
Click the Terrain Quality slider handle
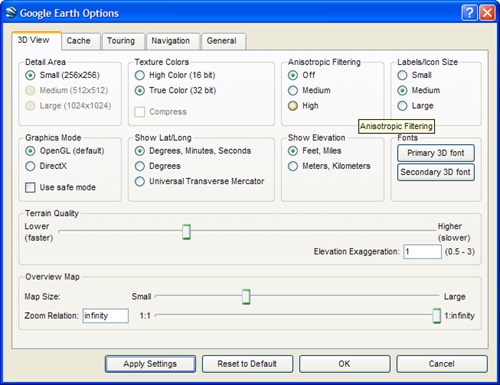click(x=187, y=232)
